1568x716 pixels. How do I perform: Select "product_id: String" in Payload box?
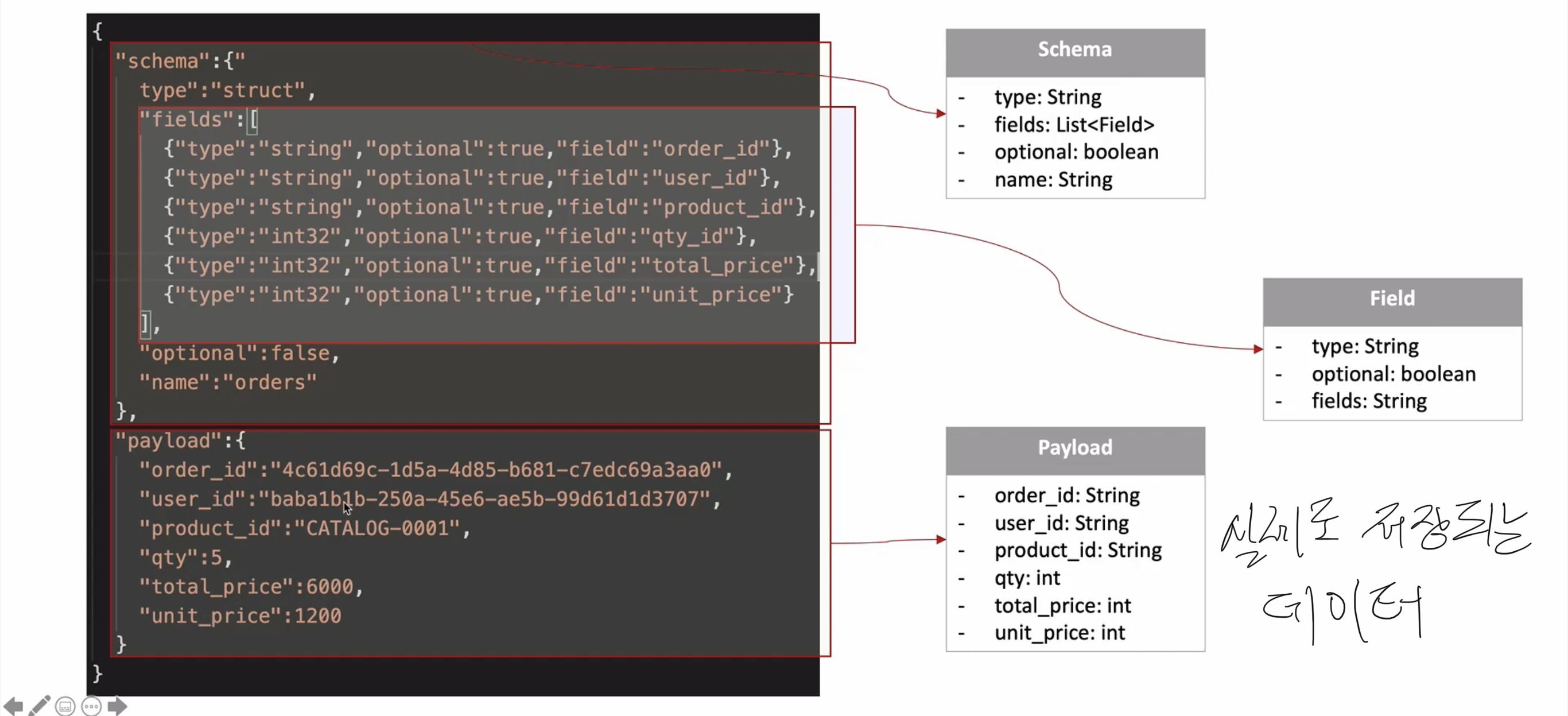tap(1078, 551)
